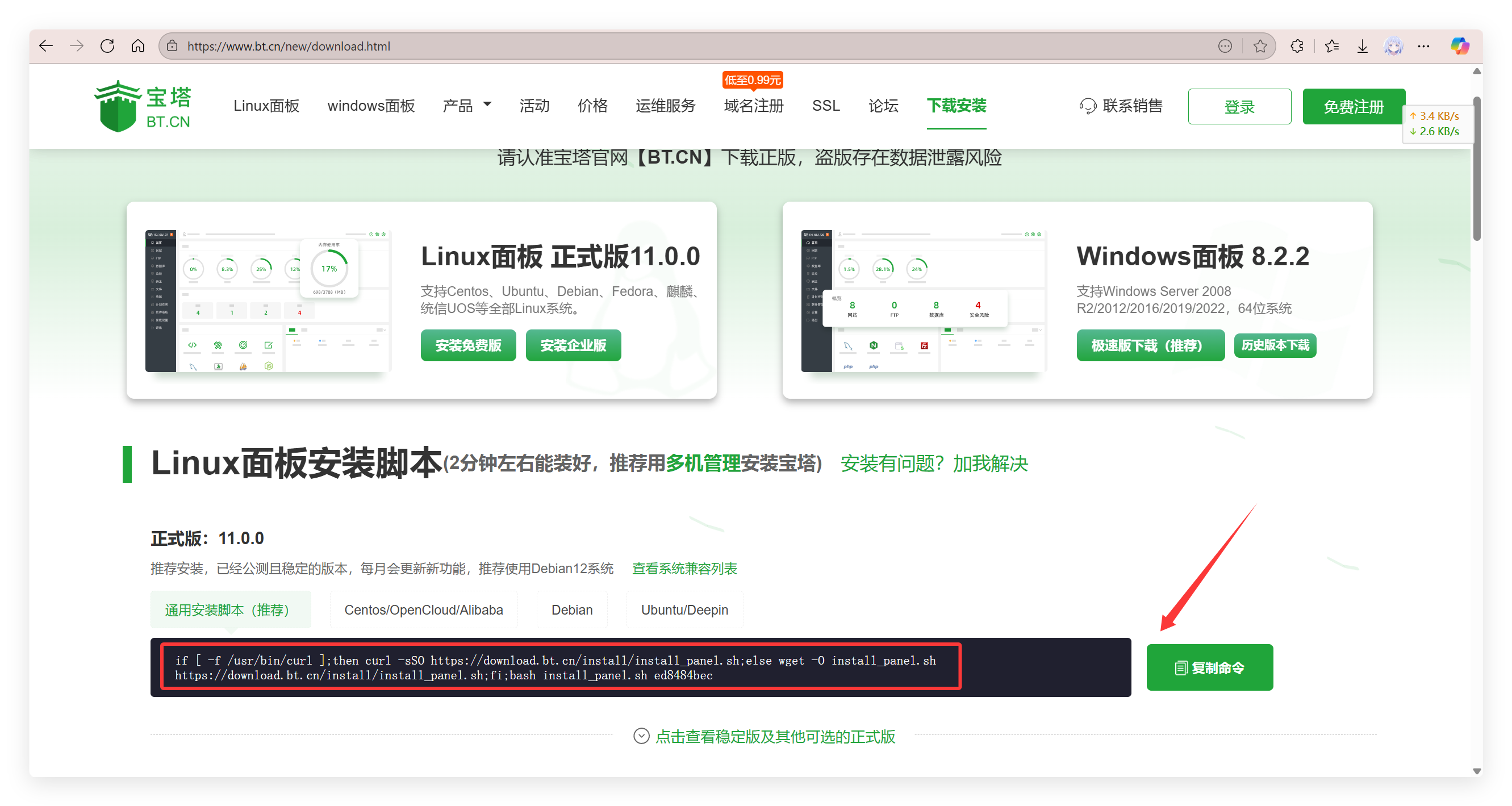
Task: Click the 免费注册 button
Action: click(1354, 107)
